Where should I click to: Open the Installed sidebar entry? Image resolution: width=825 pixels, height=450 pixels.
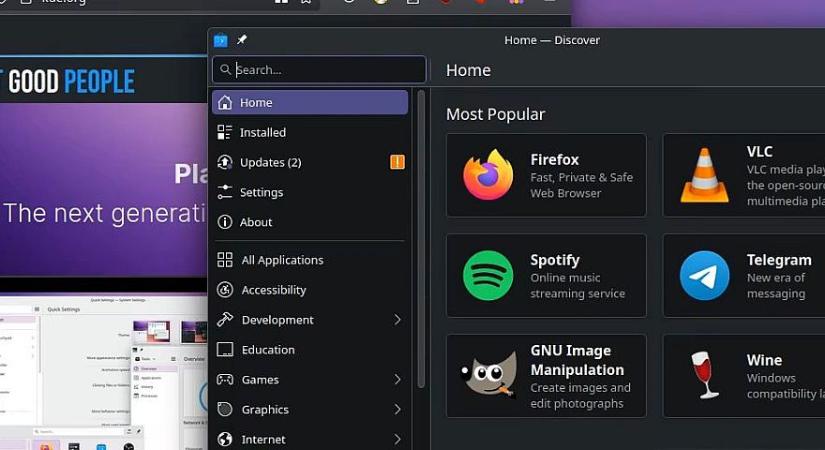(310, 132)
